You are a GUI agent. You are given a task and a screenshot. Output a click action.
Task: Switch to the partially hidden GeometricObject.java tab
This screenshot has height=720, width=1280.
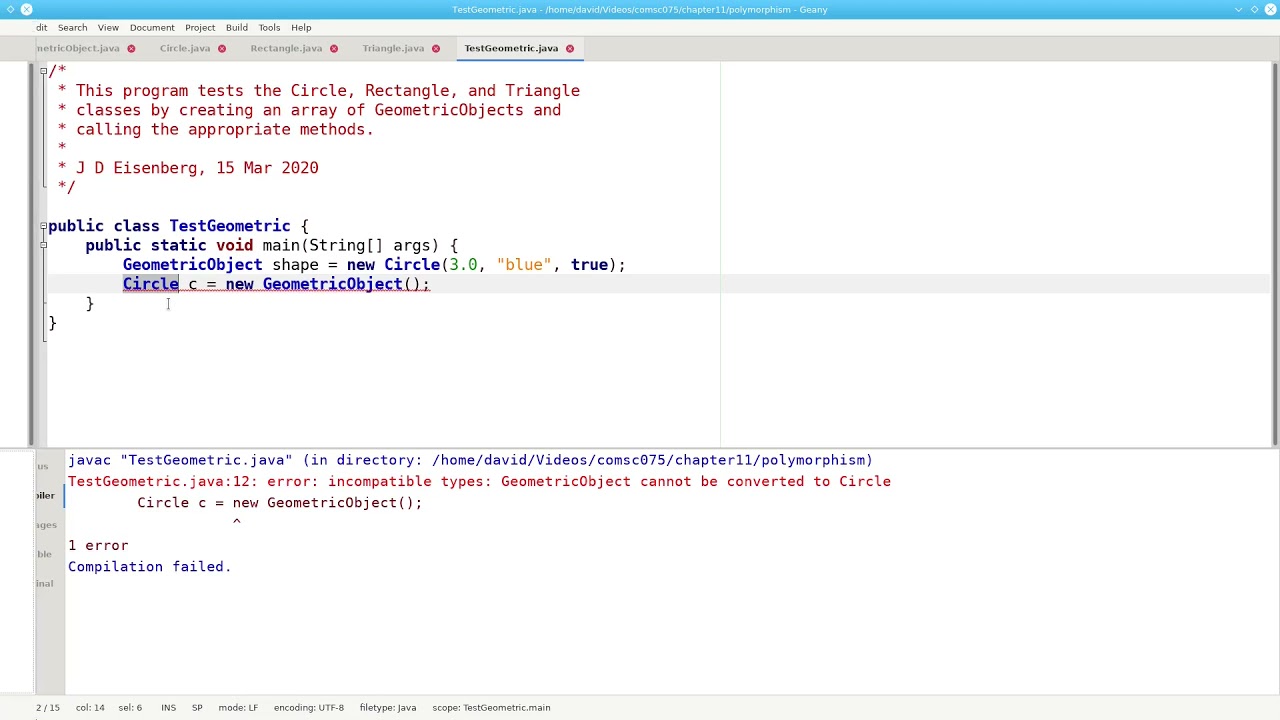tap(78, 48)
